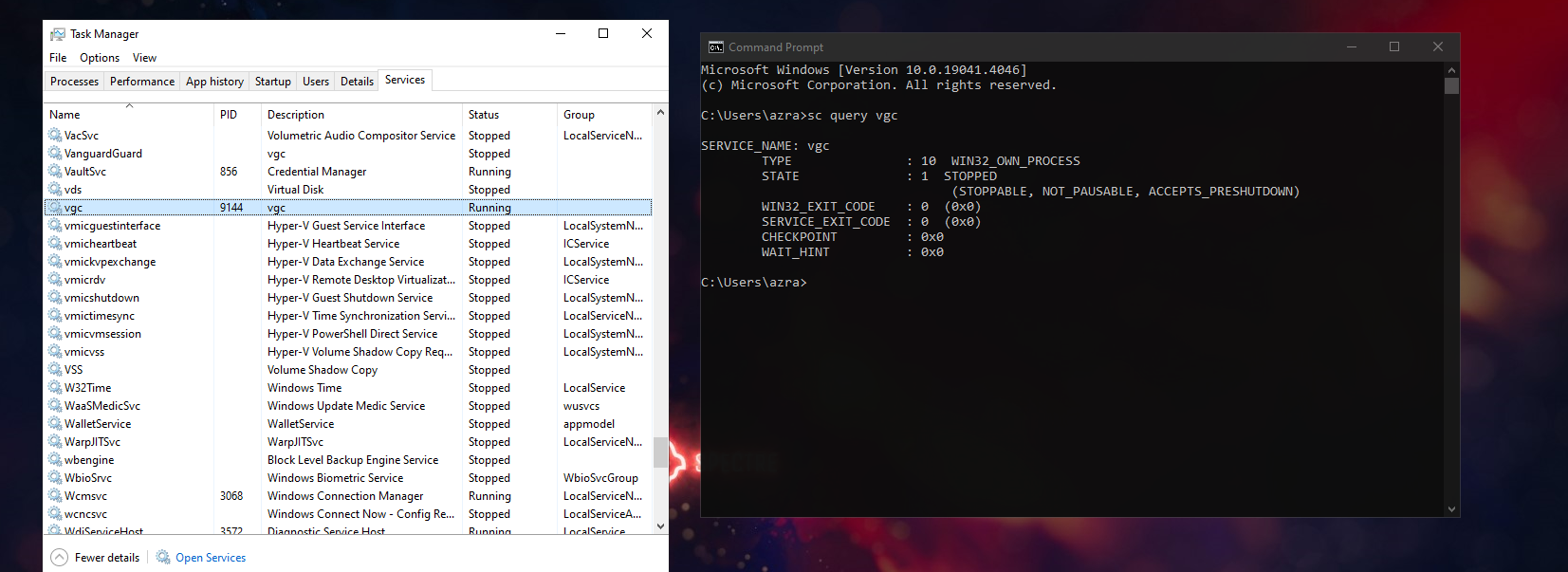Image resolution: width=1568 pixels, height=572 pixels.
Task: Click the services list scroll-up arrow
Action: pyautogui.click(x=660, y=112)
